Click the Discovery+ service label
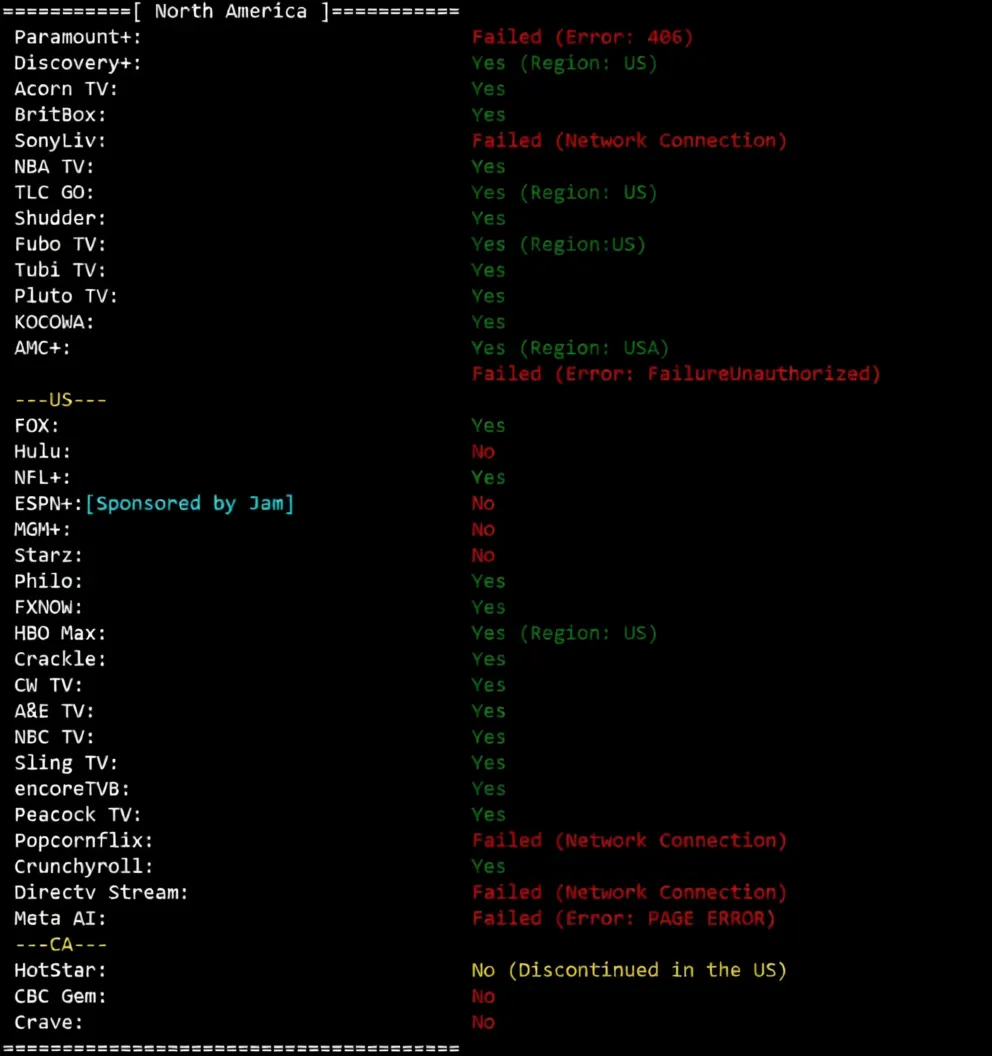The width and height of the screenshot is (992, 1056). point(77,63)
